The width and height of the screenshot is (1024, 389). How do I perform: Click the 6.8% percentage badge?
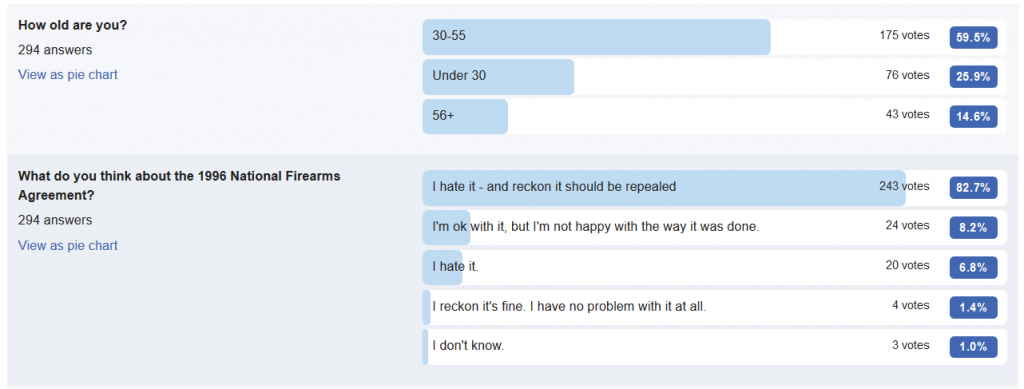tap(973, 268)
